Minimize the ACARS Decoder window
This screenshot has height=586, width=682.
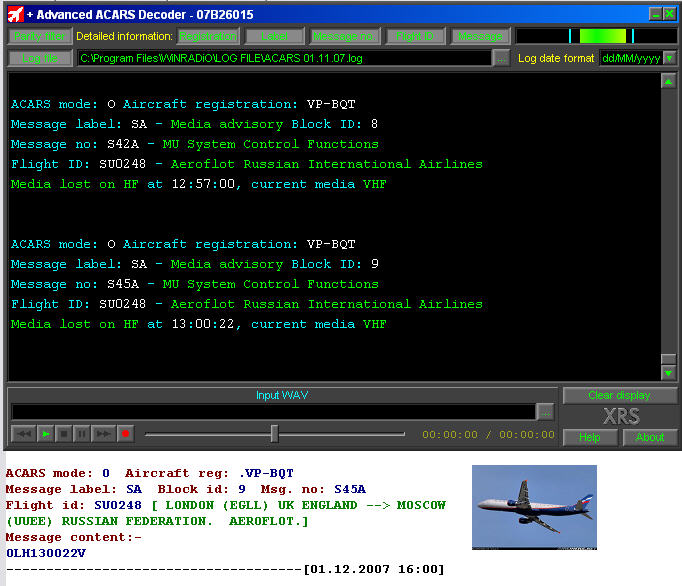655,14
